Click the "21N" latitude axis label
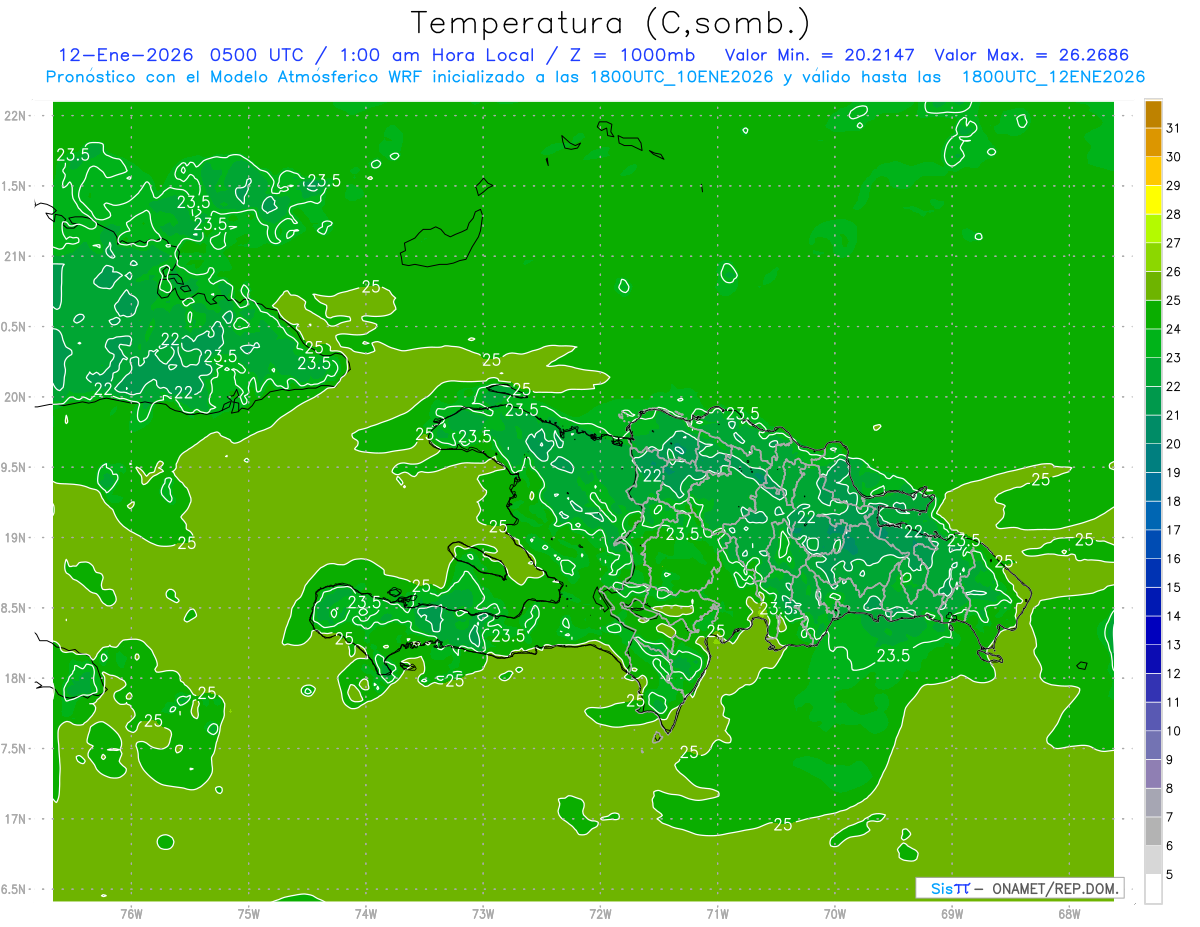 click(x=16, y=256)
